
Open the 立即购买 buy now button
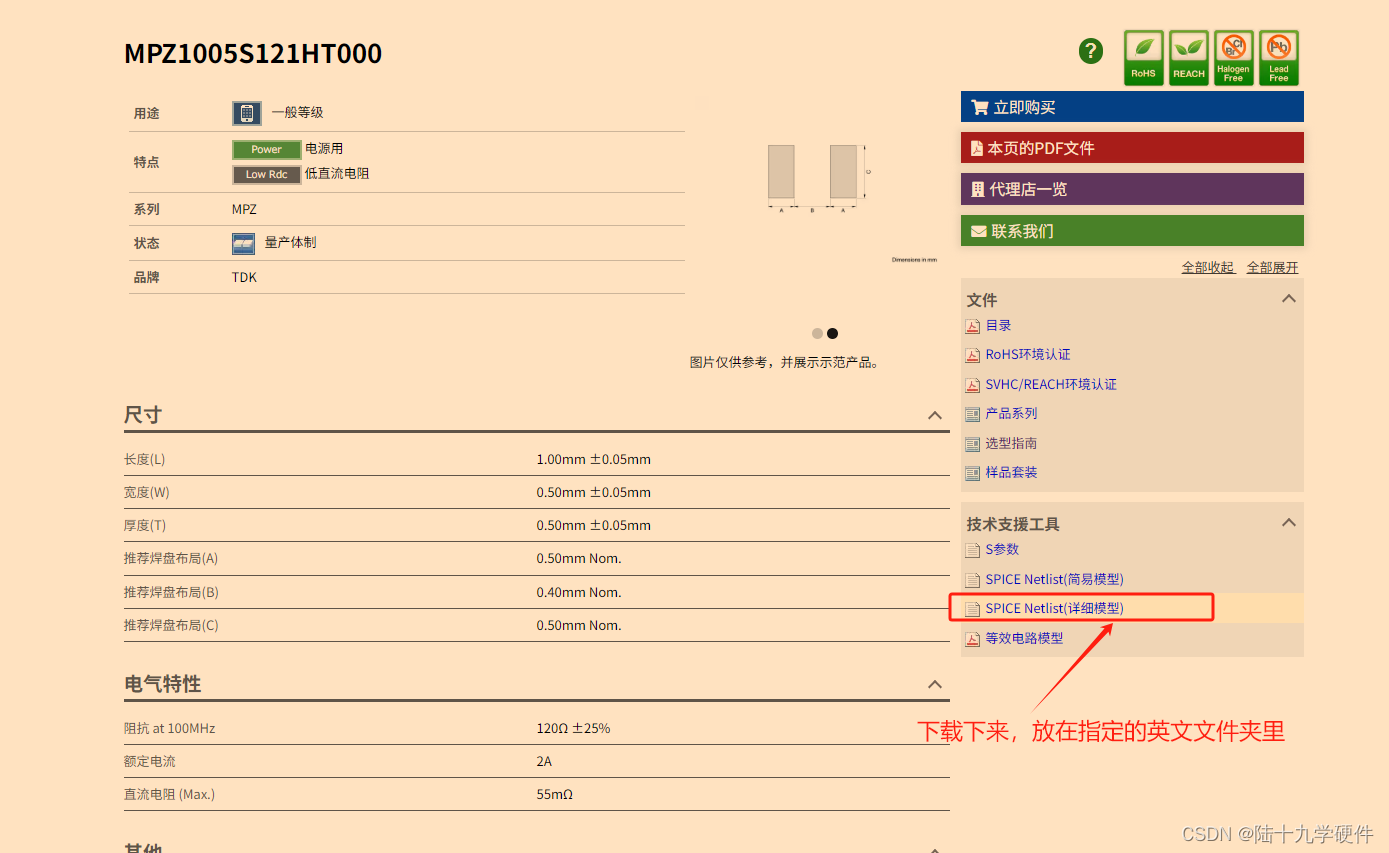(x=1132, y=107)
